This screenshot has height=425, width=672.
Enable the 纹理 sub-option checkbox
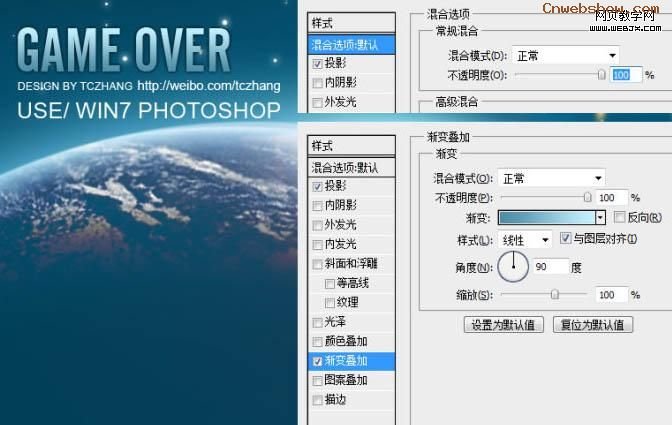(x=330, y=303)
